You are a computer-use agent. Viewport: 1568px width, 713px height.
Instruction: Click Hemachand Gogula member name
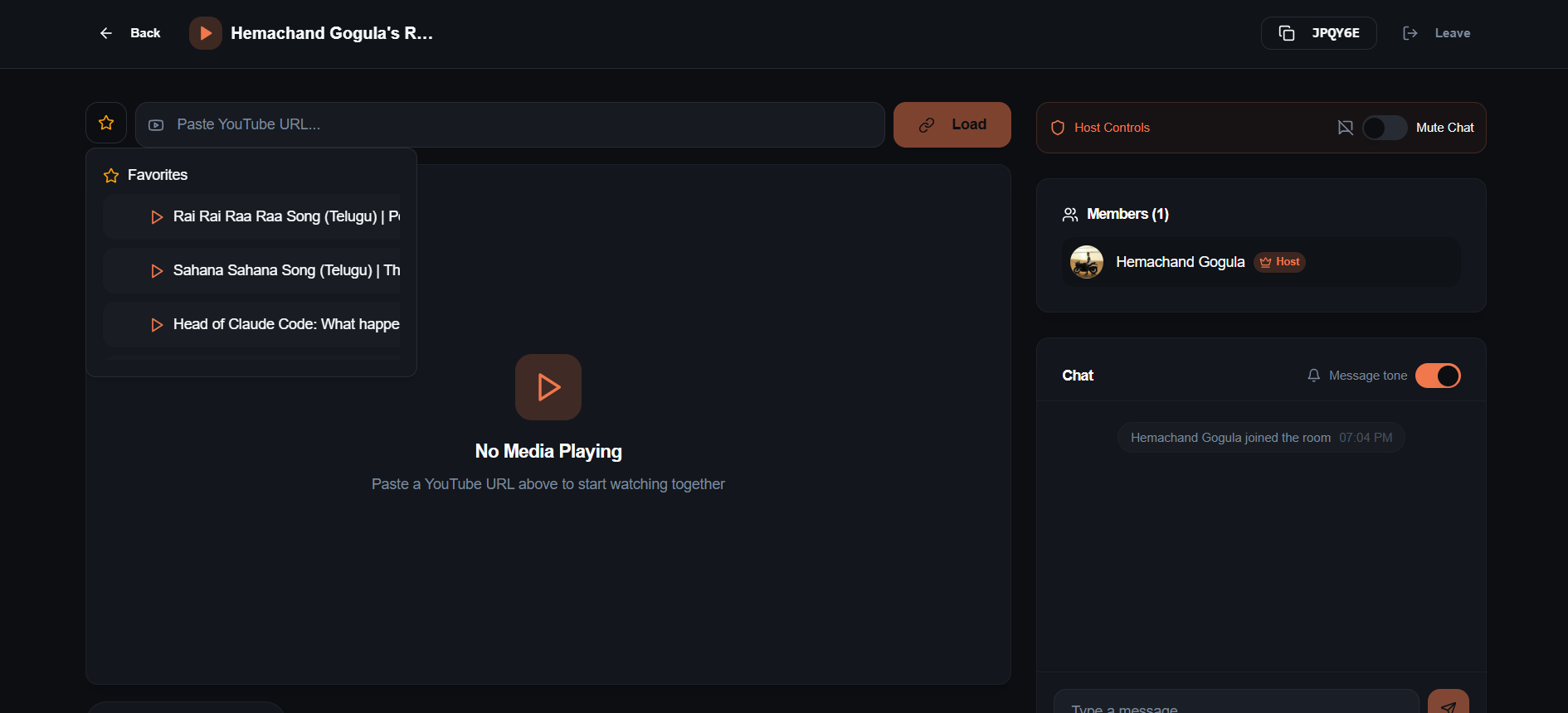click(1180, 262)
